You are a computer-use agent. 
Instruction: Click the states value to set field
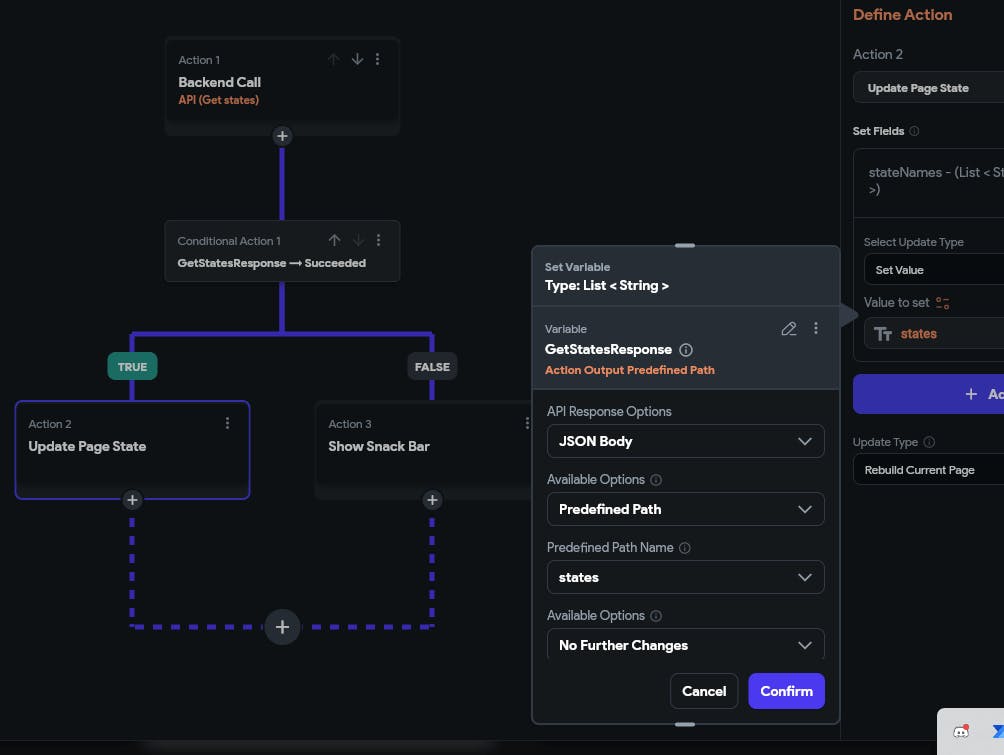934,334
